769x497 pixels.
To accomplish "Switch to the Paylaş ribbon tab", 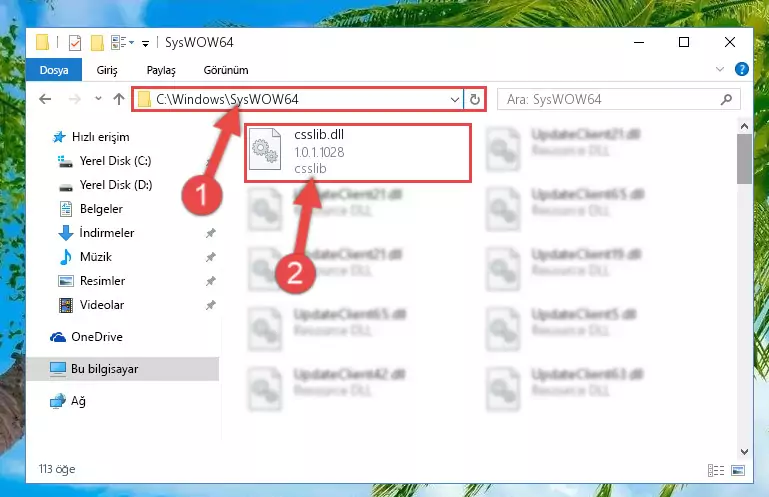I will point(161,70).
